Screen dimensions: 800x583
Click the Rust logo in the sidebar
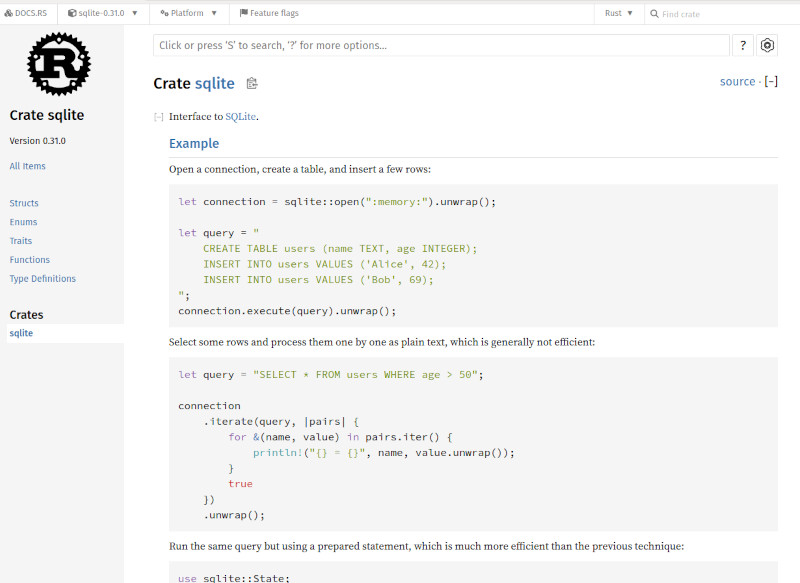point(58,64)
